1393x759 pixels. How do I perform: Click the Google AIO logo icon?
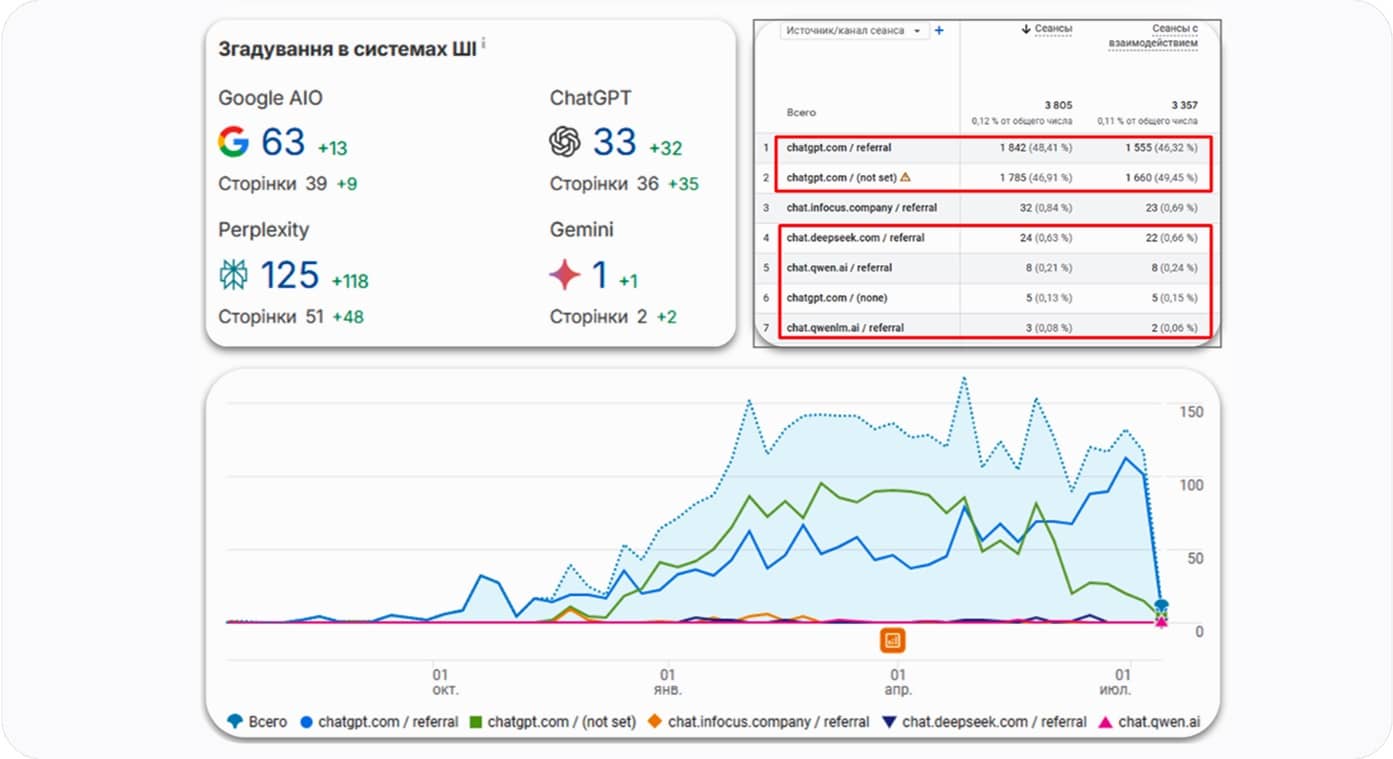coord(233,142)
